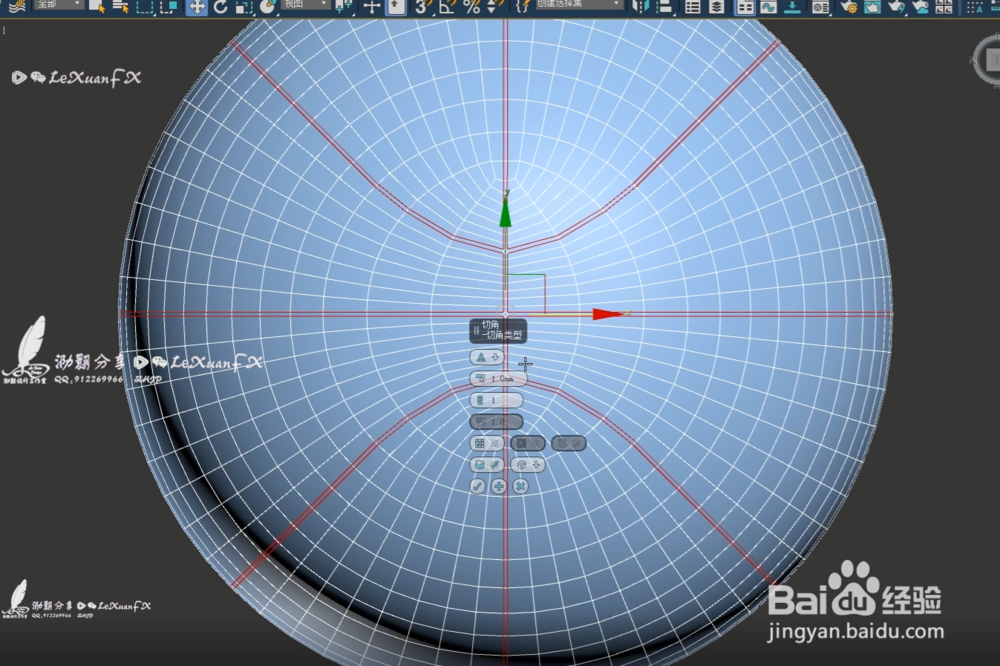Click the green Y-axis gizmo arrow
Screen dimensions: 1000x666
coord(506,211)
